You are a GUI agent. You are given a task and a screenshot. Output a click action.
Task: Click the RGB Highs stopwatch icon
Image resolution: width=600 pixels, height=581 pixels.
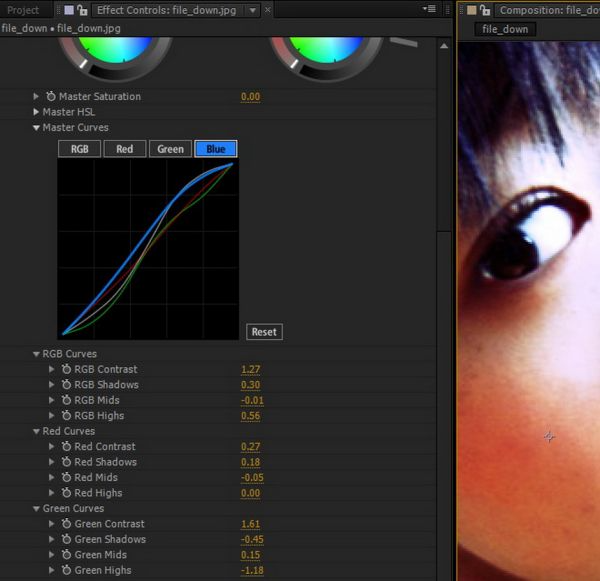point(66,416)
